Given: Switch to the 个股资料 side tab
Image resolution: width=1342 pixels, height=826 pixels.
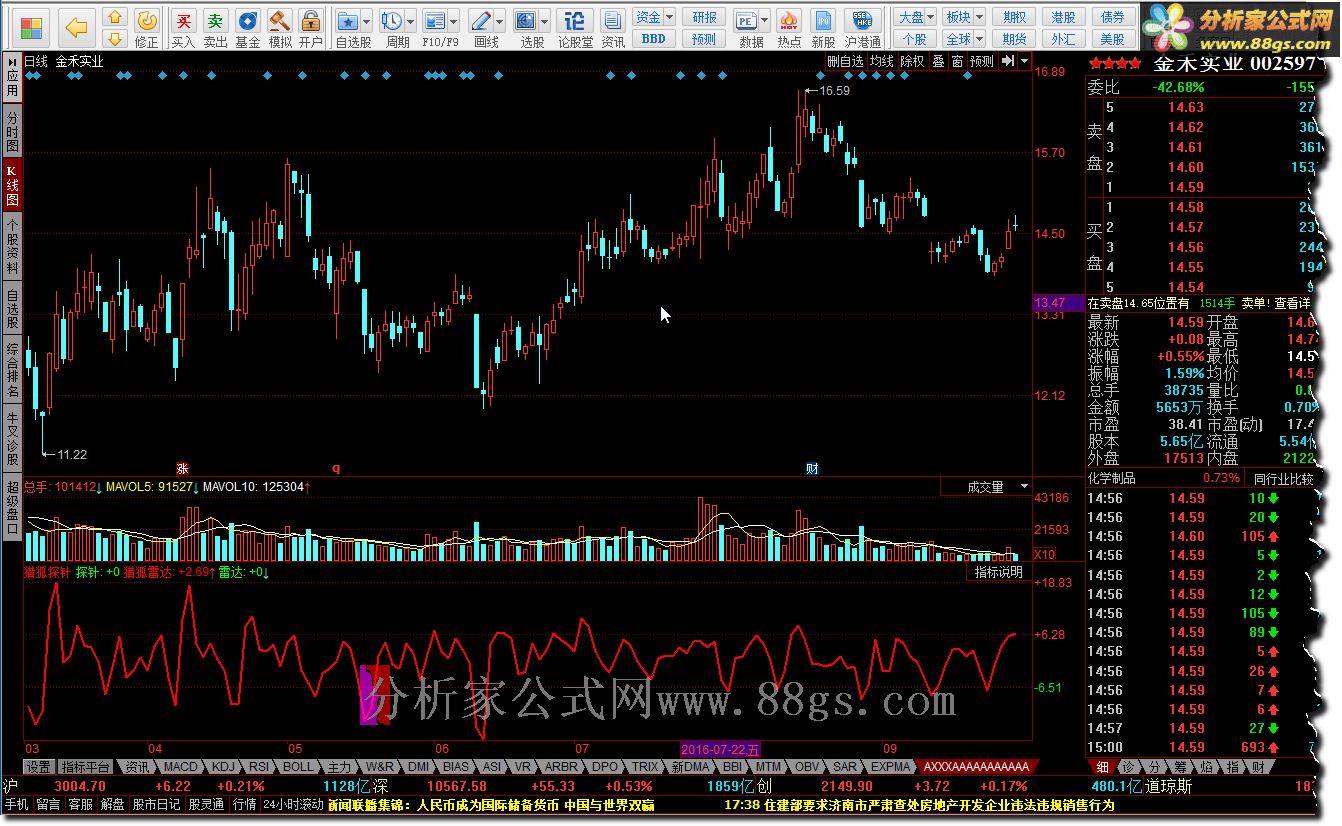Looking at the screenshot, I should coord(13,244).
